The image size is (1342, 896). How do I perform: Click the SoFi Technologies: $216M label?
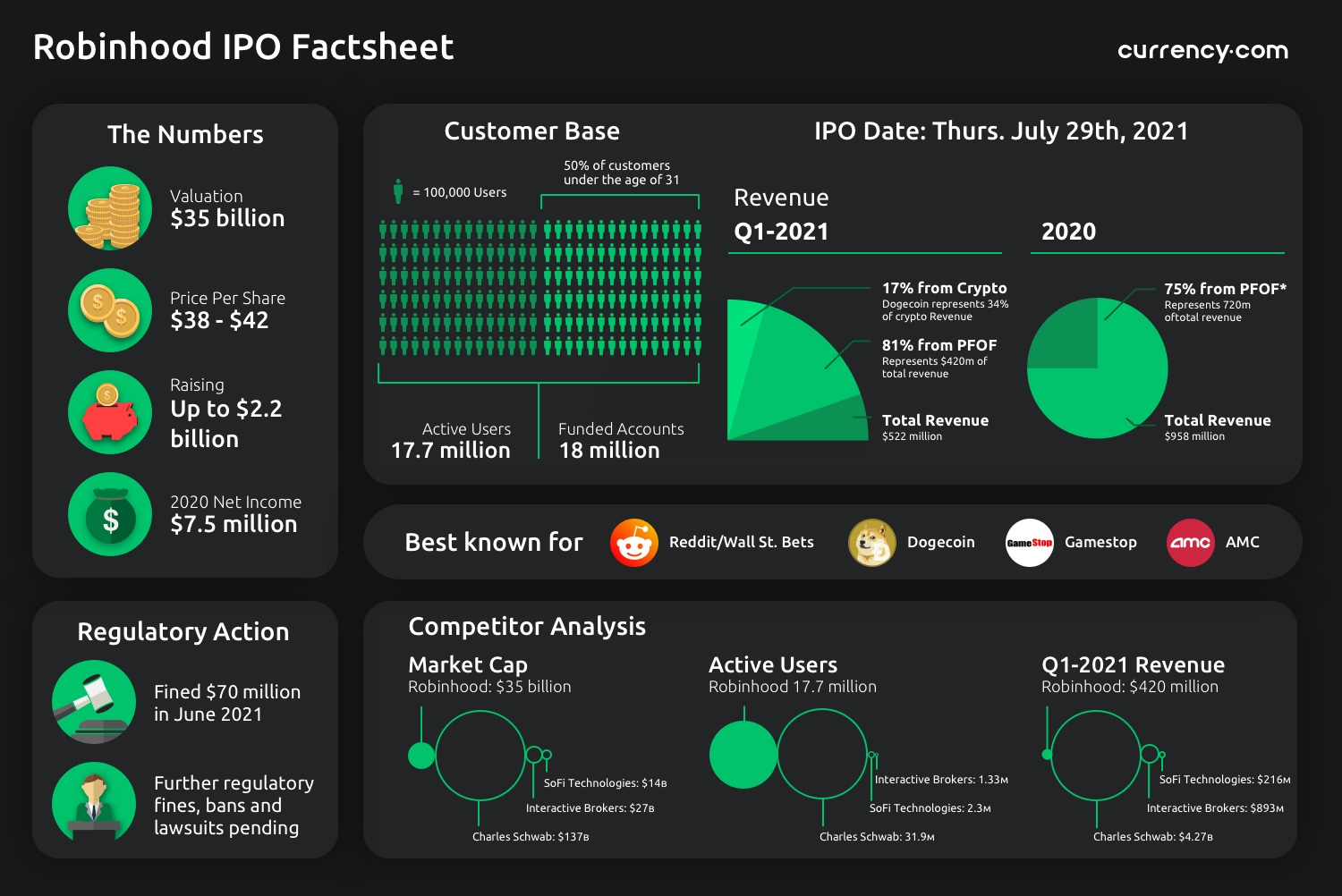pos(1225,780)
